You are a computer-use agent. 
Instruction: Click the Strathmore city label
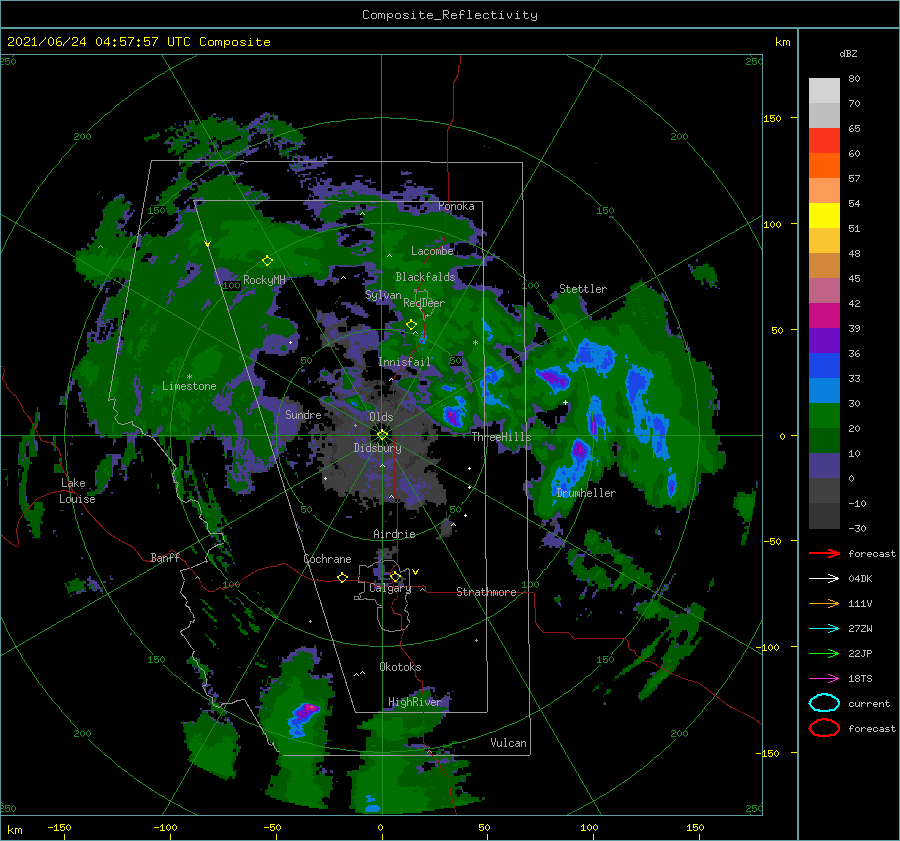click(x=486, y=592)
